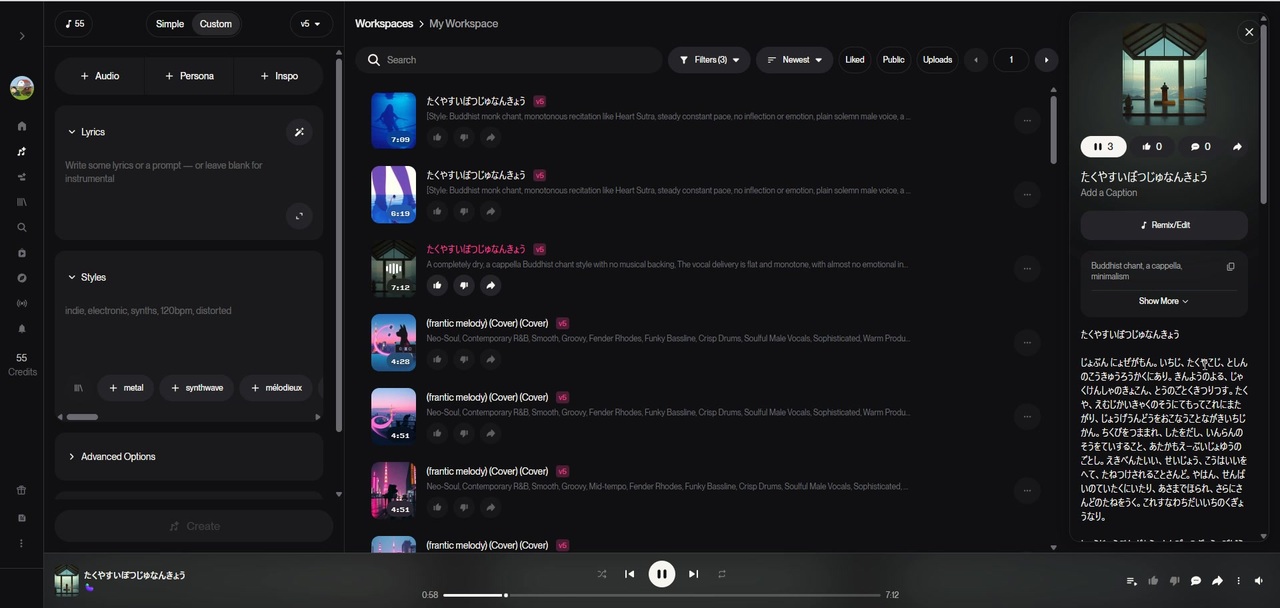1280x608 pixels.
Task: Open more options for the 4:28 song
Action: [1027, 343]
